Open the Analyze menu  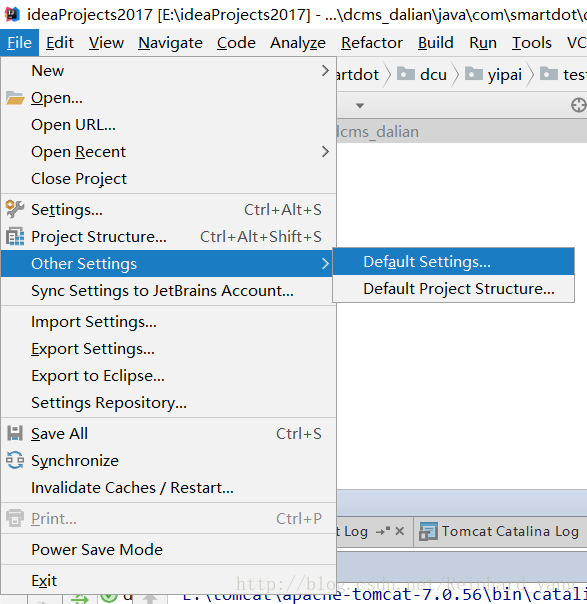pyautogui.click(x=298, y=43)
